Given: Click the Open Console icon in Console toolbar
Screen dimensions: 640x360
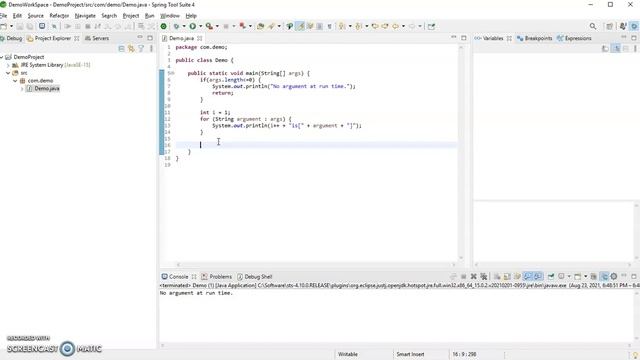Looking at the screenshot, I should click(578, 277).
